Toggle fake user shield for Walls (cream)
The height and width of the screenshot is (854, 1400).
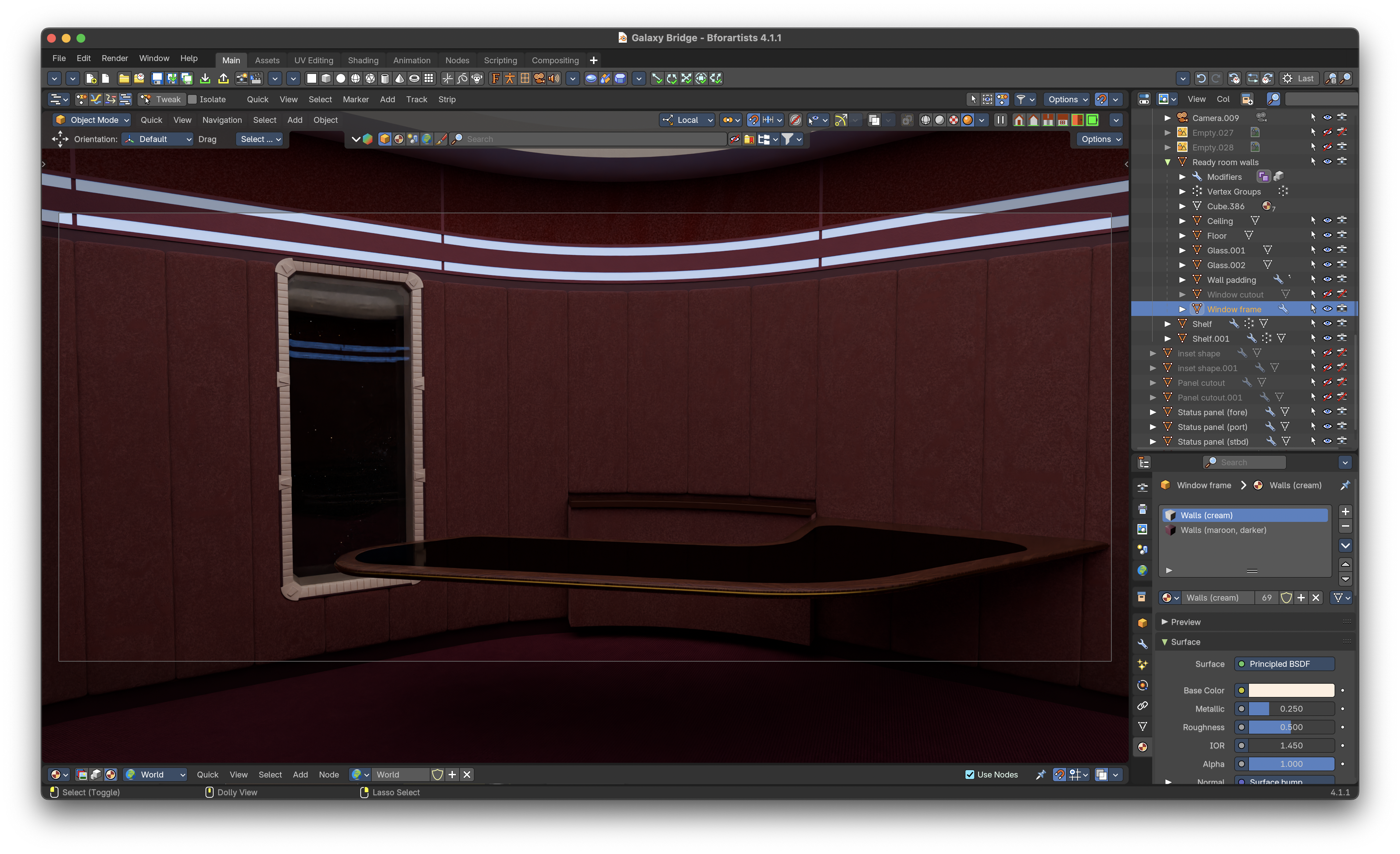coord(1286,598)
